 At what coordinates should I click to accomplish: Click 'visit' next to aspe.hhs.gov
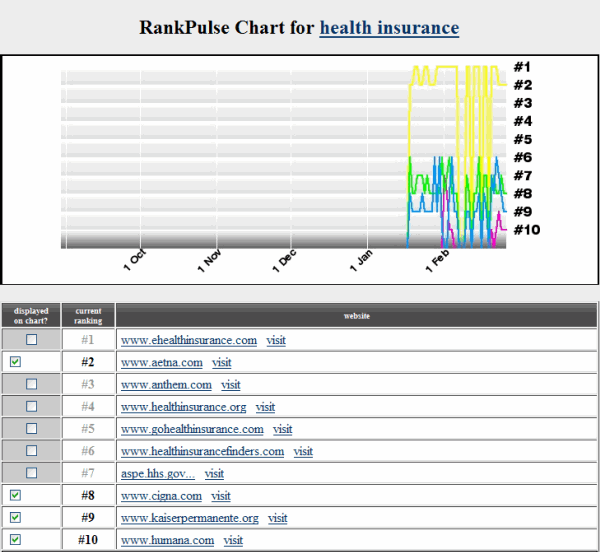coord(214,474)
